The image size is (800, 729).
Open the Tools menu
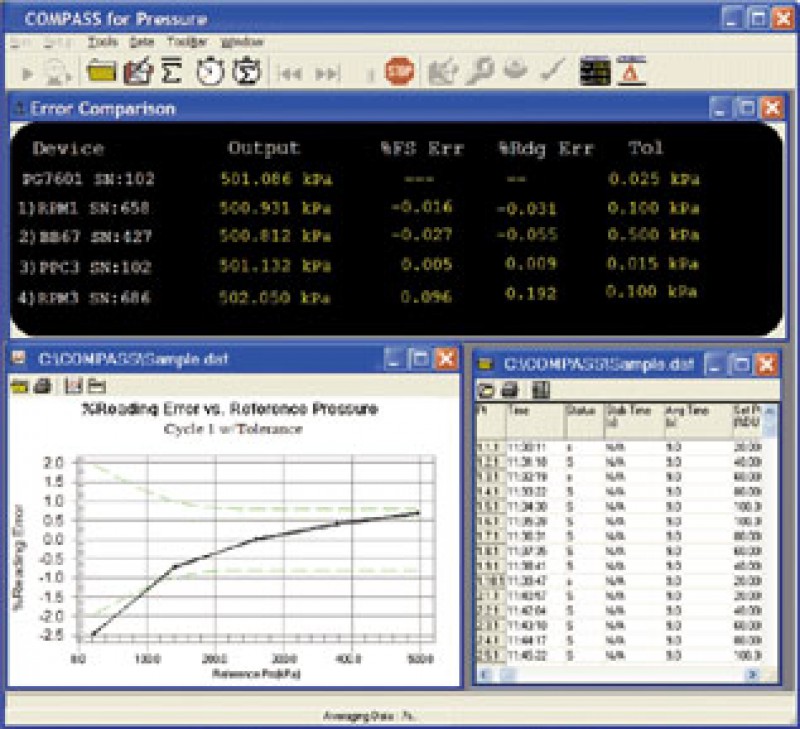tap(101, 43)
